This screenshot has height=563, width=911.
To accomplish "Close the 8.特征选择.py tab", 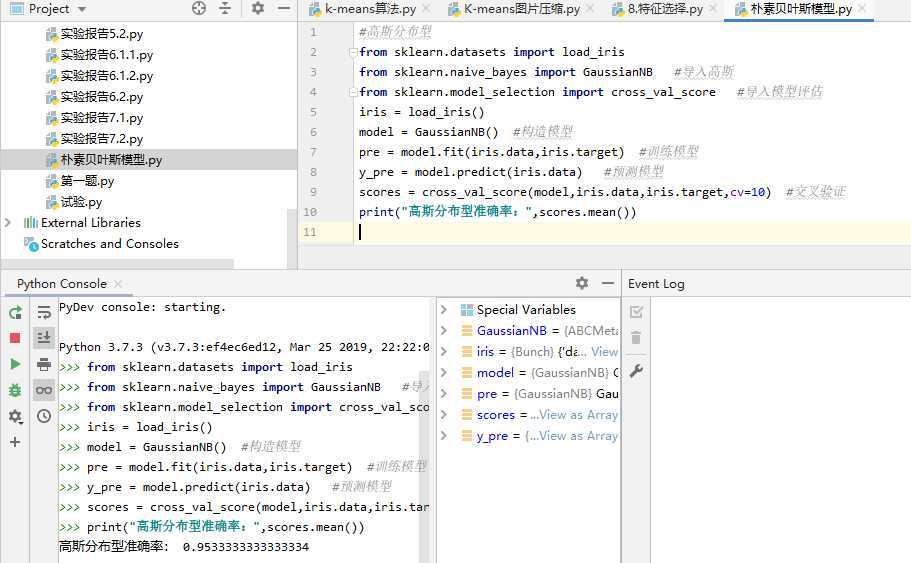I will (713, 9).
